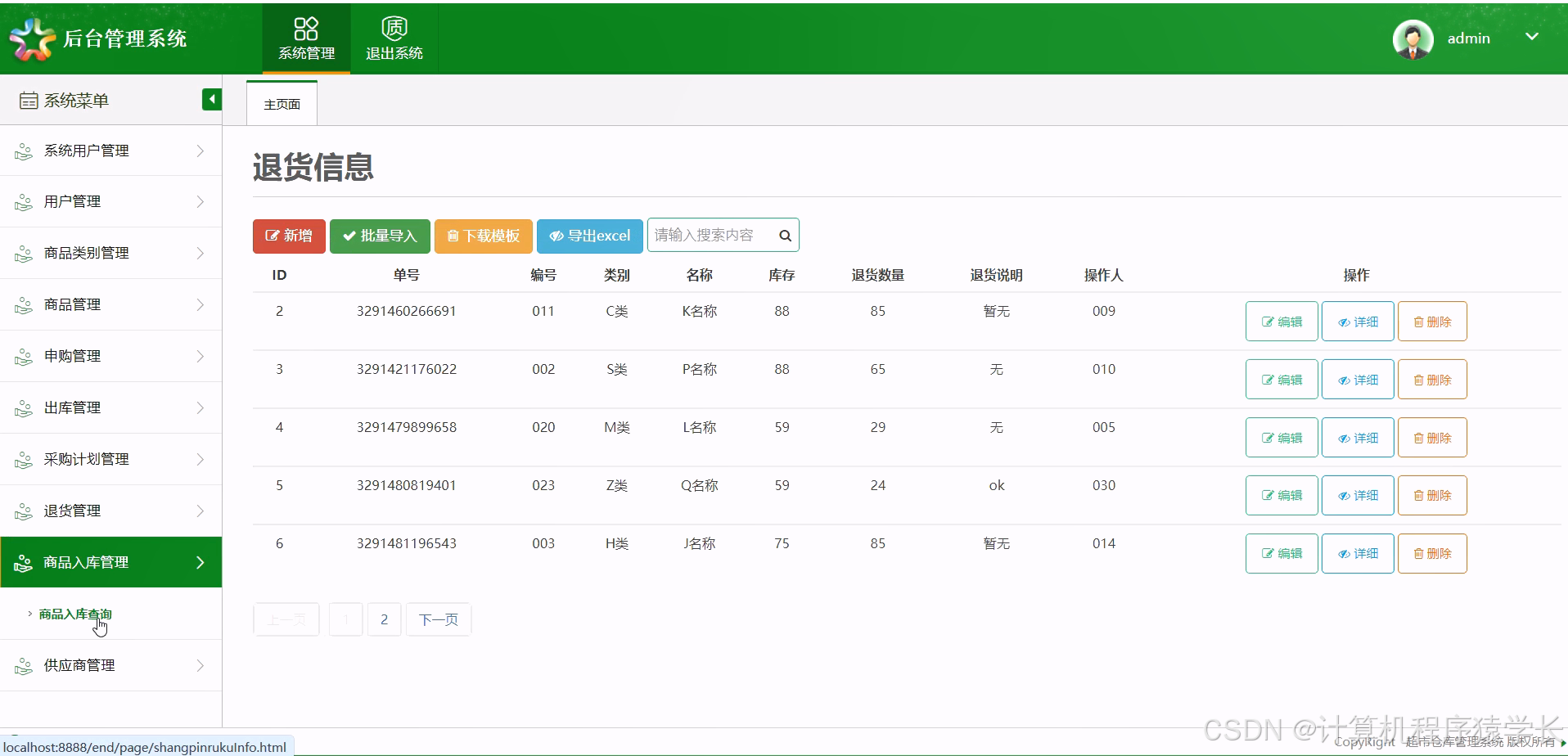View 详细 for row ID 4

pos(1358,438)
